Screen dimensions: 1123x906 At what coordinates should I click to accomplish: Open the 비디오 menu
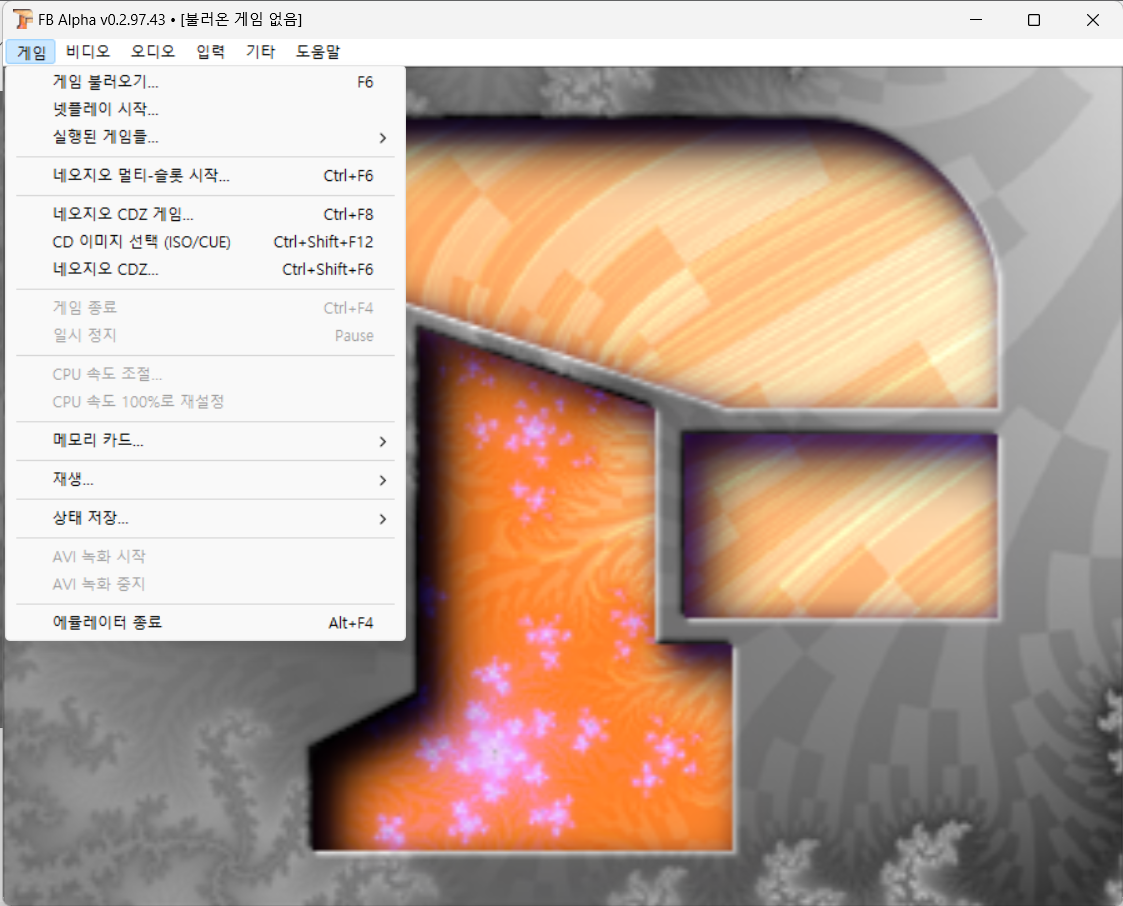(88, 52)
